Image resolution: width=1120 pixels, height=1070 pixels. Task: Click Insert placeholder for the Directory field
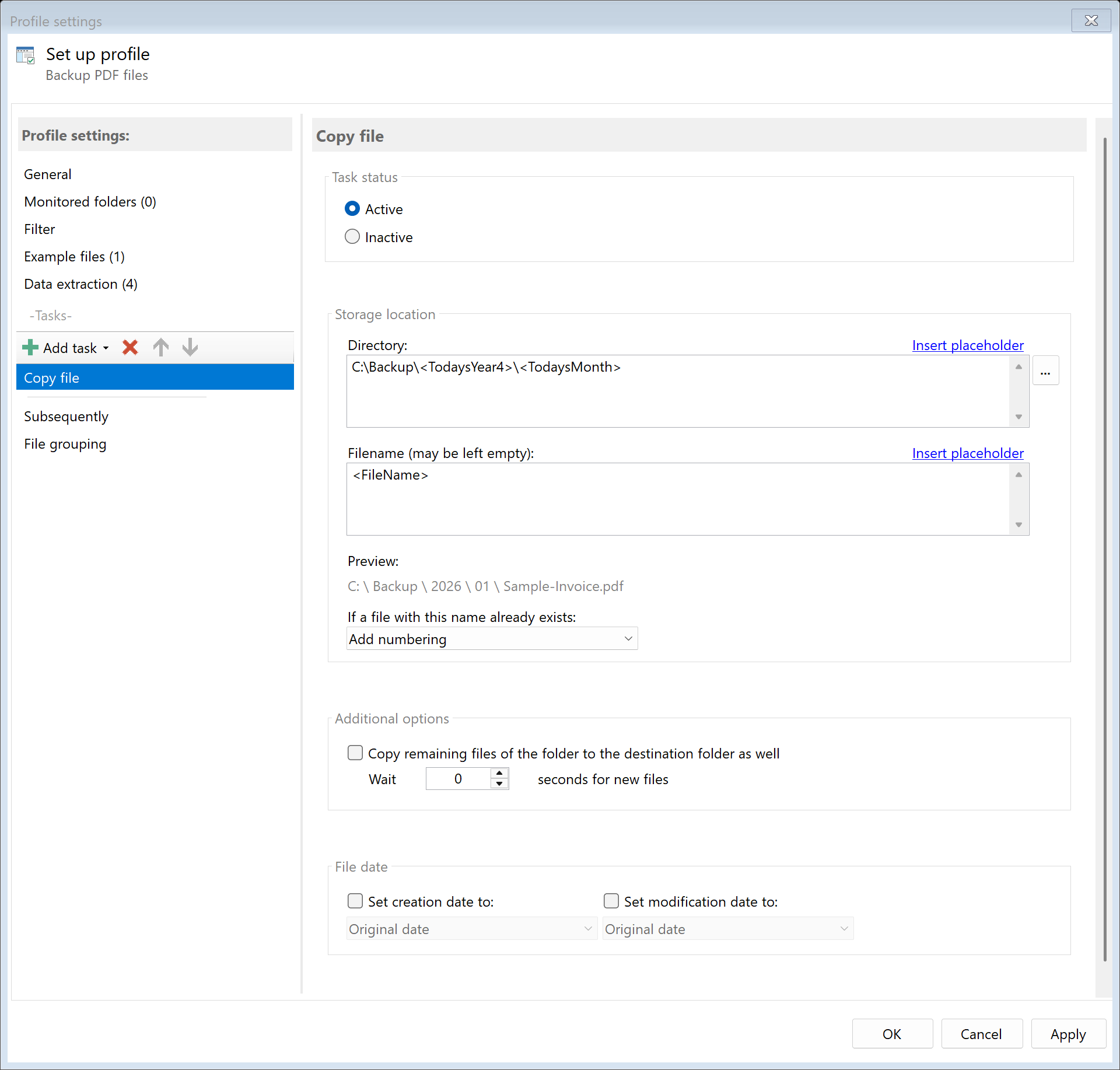(967, 345)
